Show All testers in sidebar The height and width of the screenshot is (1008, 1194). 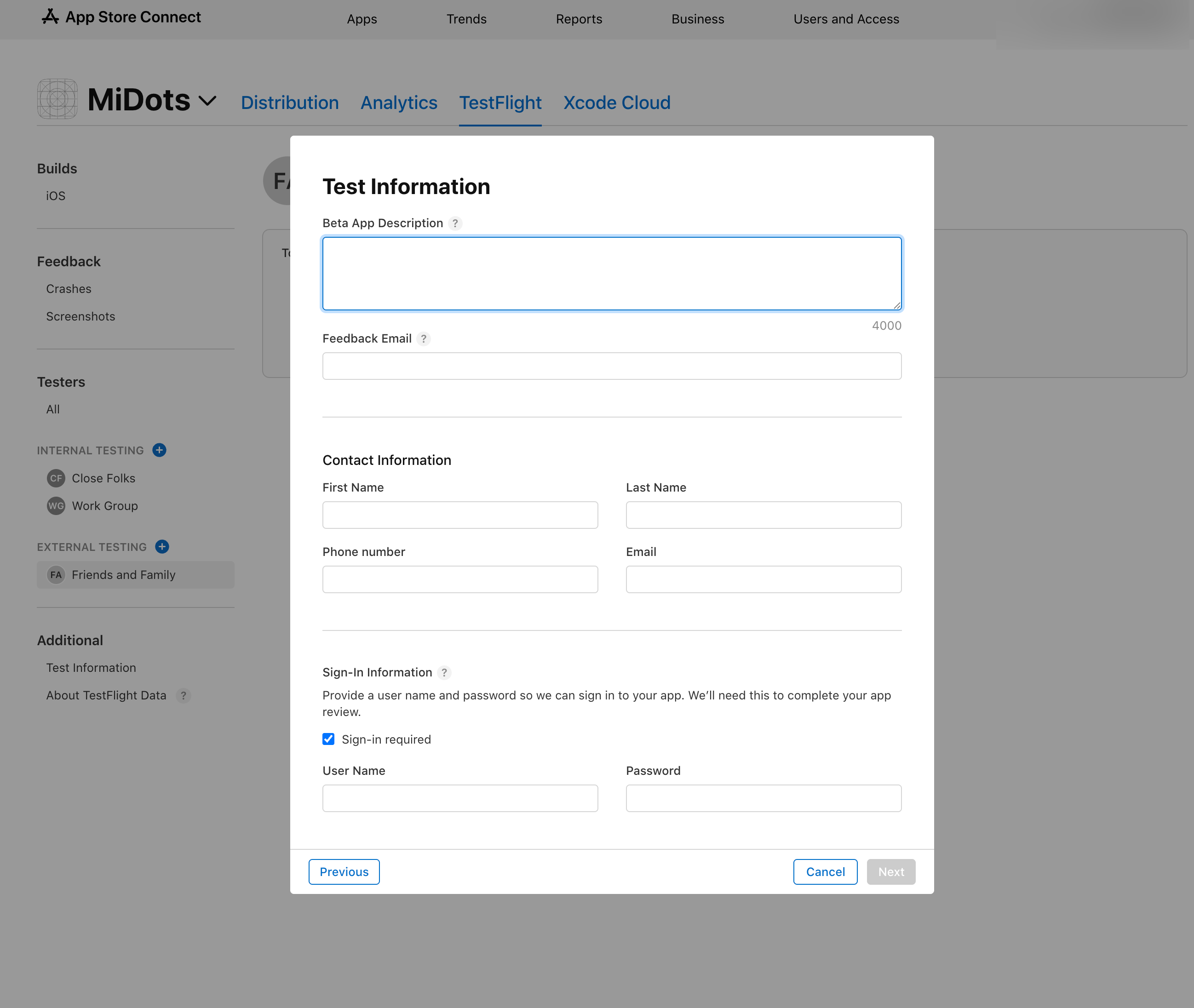point(52,409)
